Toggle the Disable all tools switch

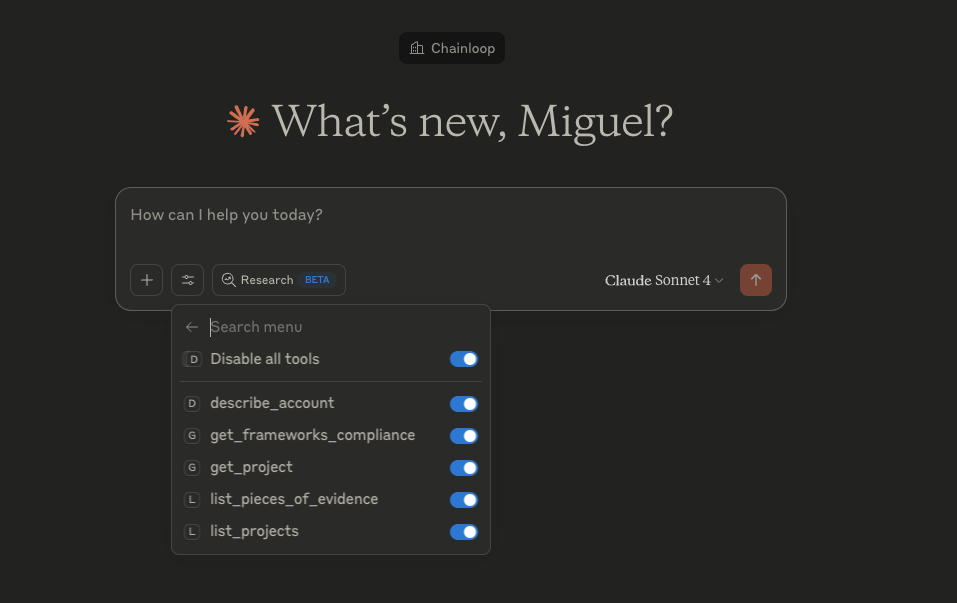click(464, 359)
